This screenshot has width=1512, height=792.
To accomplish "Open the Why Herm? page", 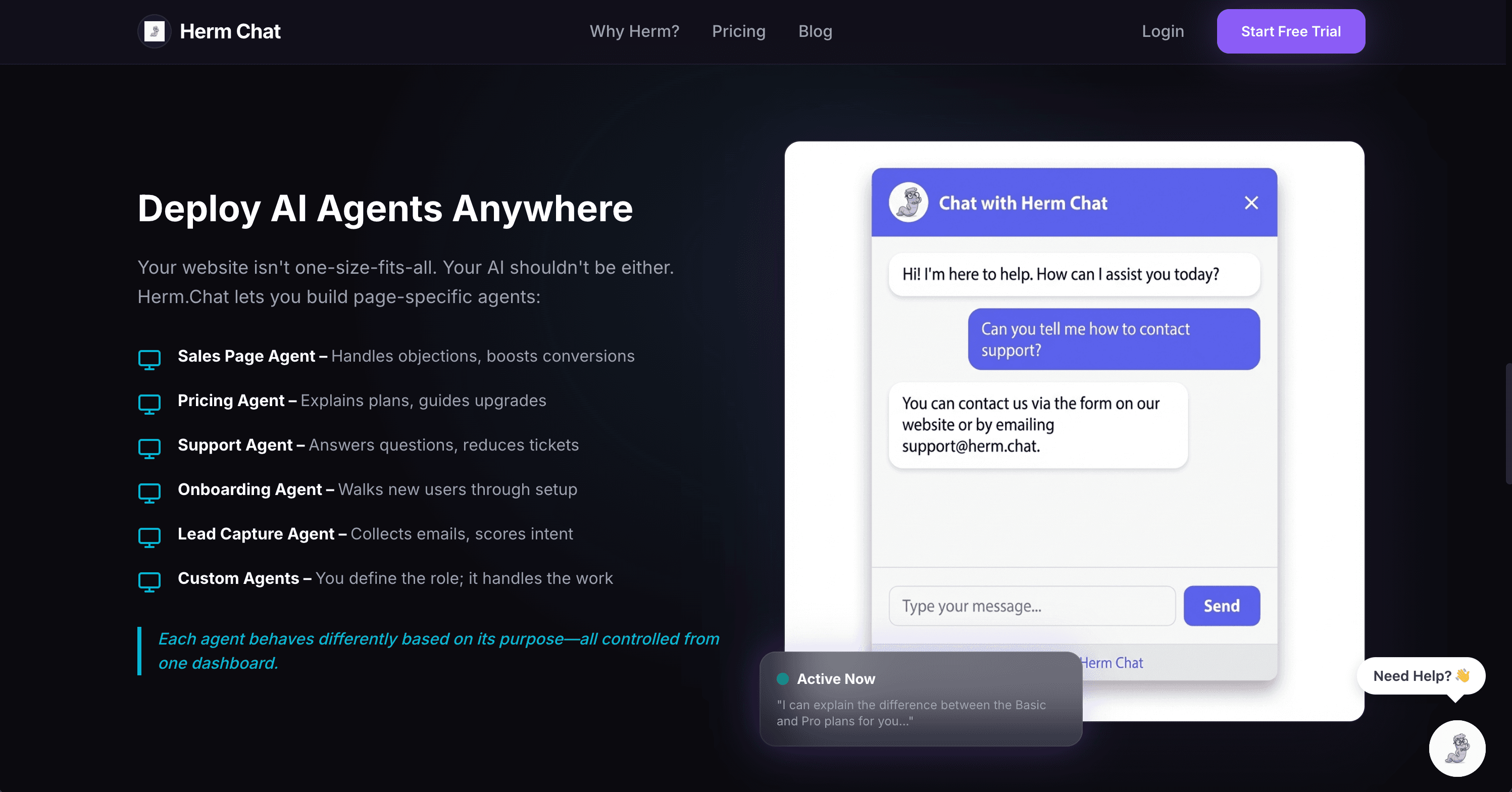I will click(x=634, y=31).
